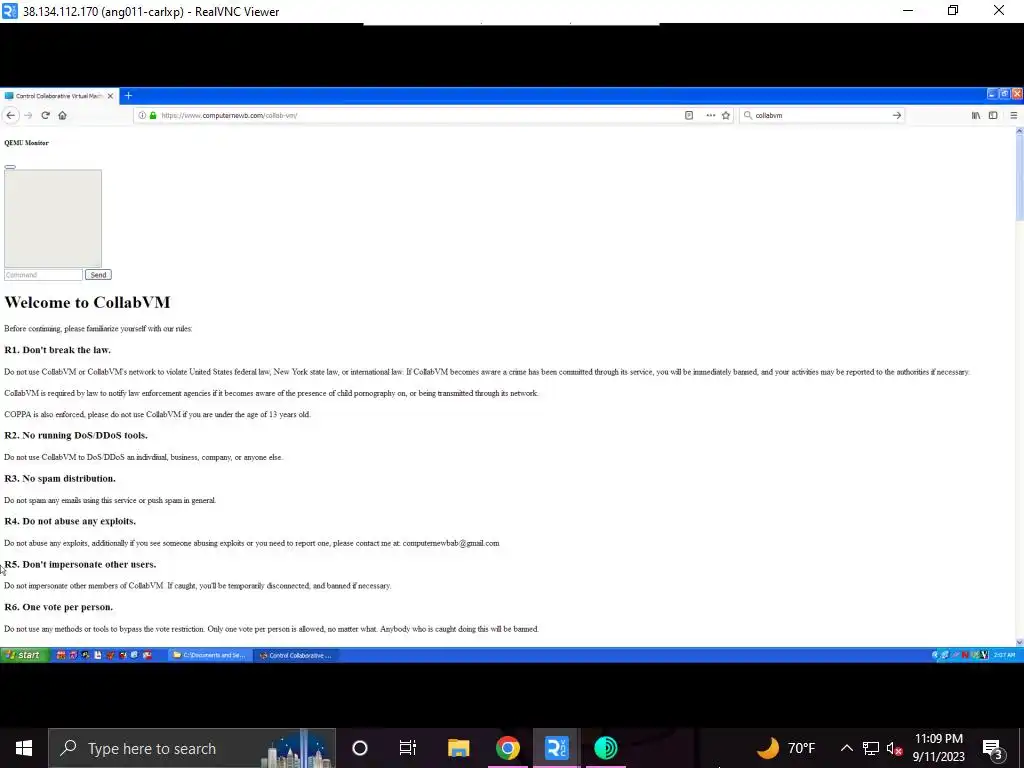
Task: Select the Control Collaborative Virtual Machine tab
Action: point(58,96)
